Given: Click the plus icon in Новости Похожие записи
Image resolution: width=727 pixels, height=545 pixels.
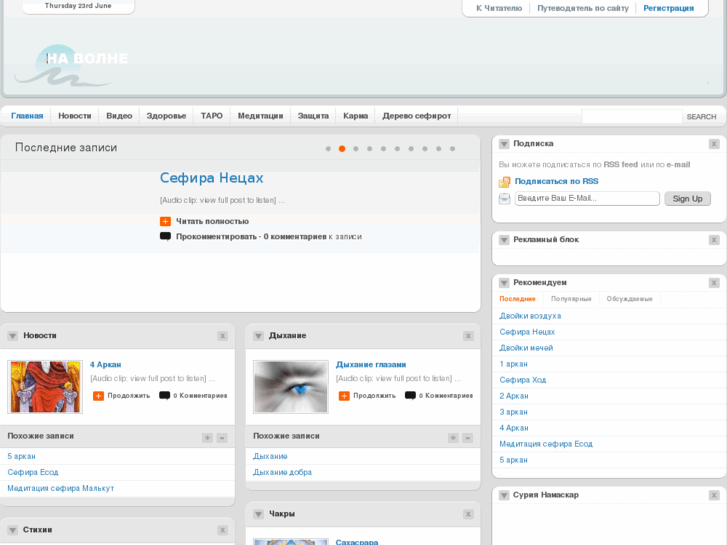Looking at the screenshot, I should tap(207, 437).
